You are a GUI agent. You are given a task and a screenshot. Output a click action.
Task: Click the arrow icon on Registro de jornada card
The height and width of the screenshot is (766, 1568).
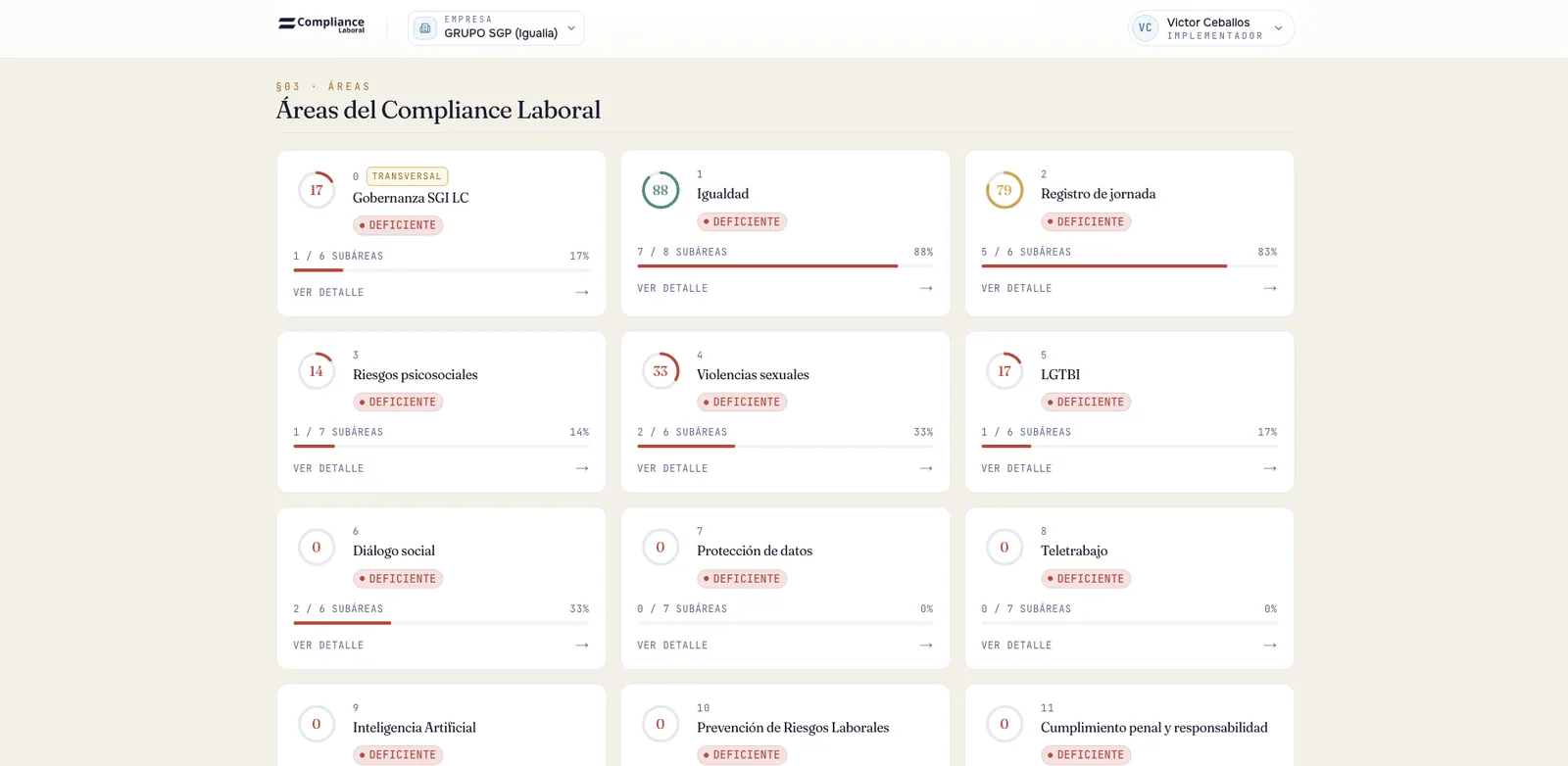click(x=1270, y=289)
